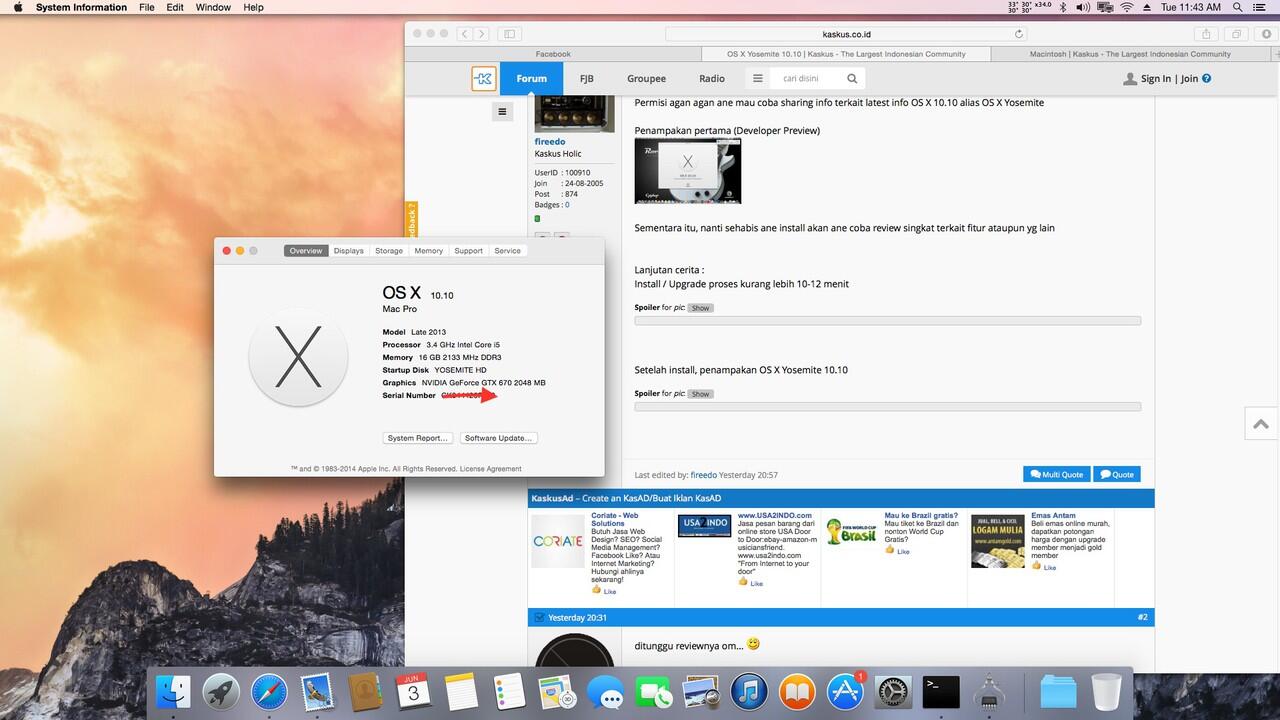Viewport: 1280px width, 720px height.
Task: Open Launchpad from the Dock
Action: click(221, 692)
